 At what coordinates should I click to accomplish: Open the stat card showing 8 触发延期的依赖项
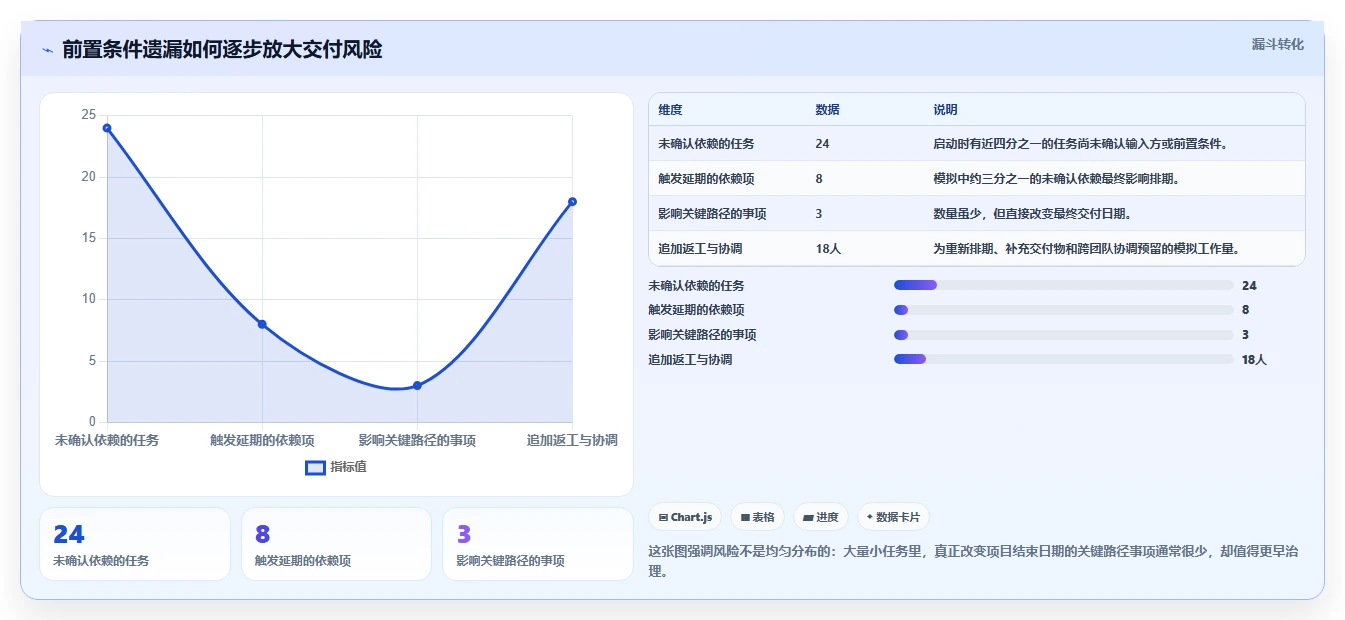point(336,544)
